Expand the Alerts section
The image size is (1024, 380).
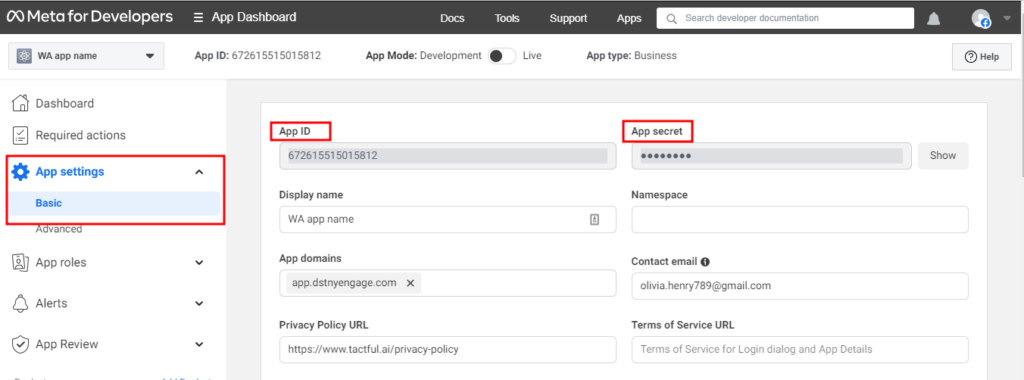200,304
